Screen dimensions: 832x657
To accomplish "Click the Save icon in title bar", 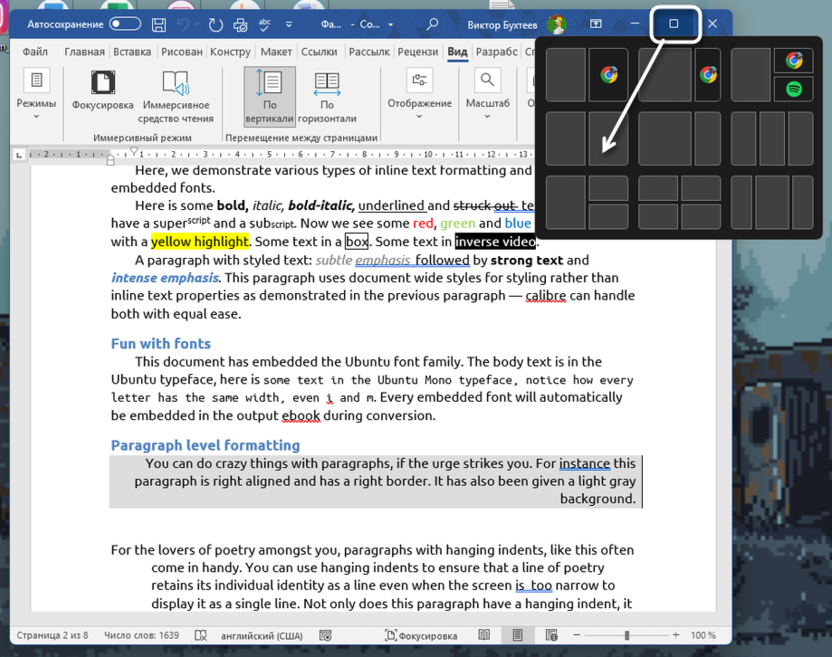I will pos(159,24).
